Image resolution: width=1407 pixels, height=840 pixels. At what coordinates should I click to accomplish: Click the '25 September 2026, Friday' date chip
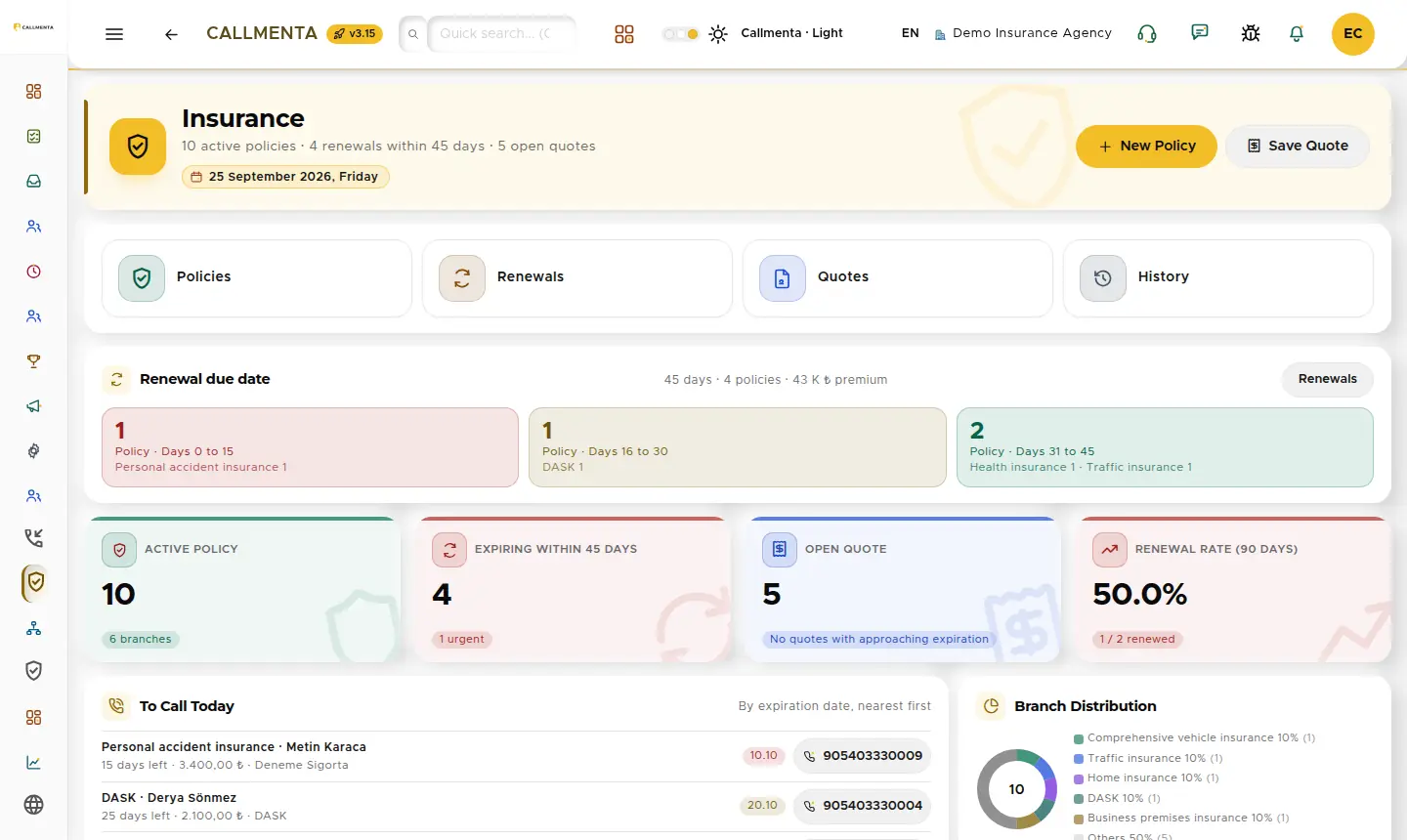285,178
